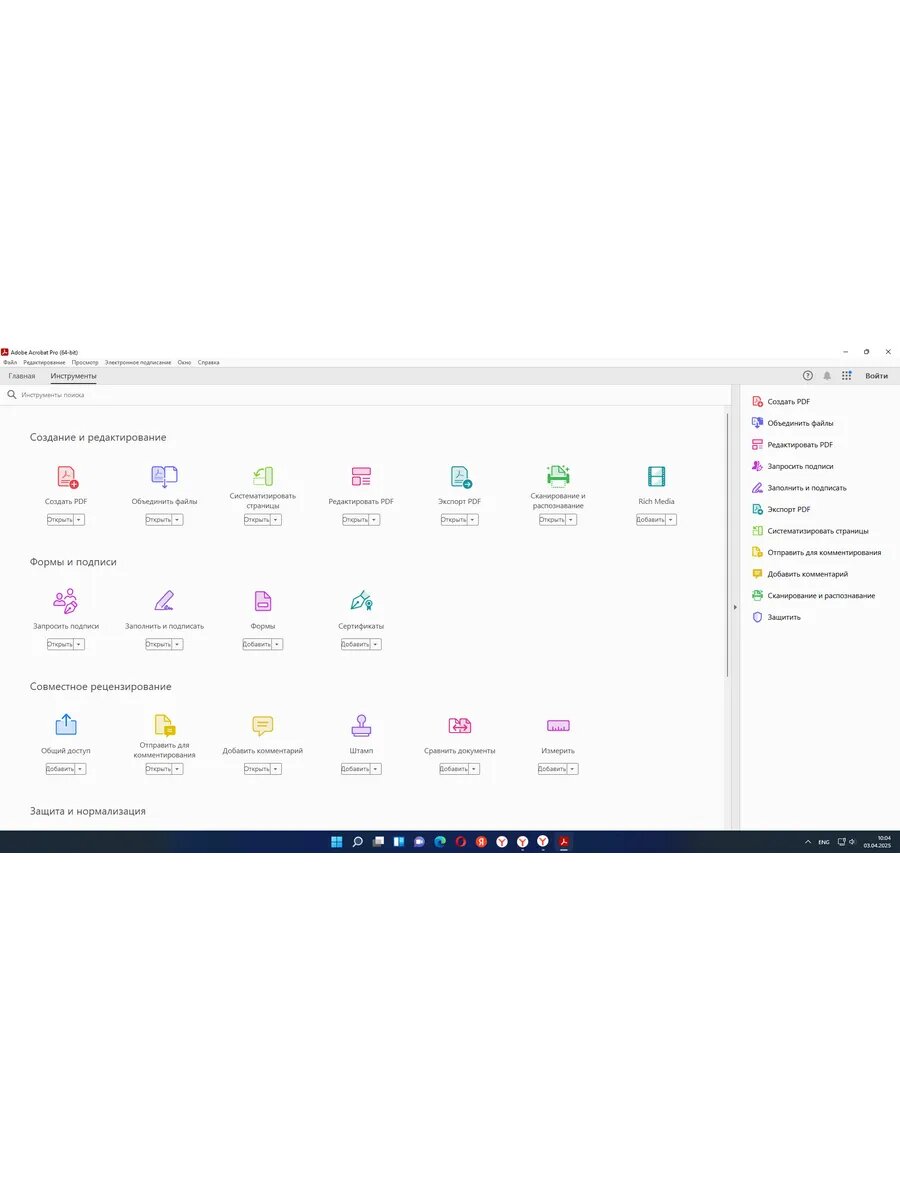Viewport: 900px width, 1200px height.
Task: Select the Заполнить и подписать pen icon in the grid
Action: click(x=164, y=601)
